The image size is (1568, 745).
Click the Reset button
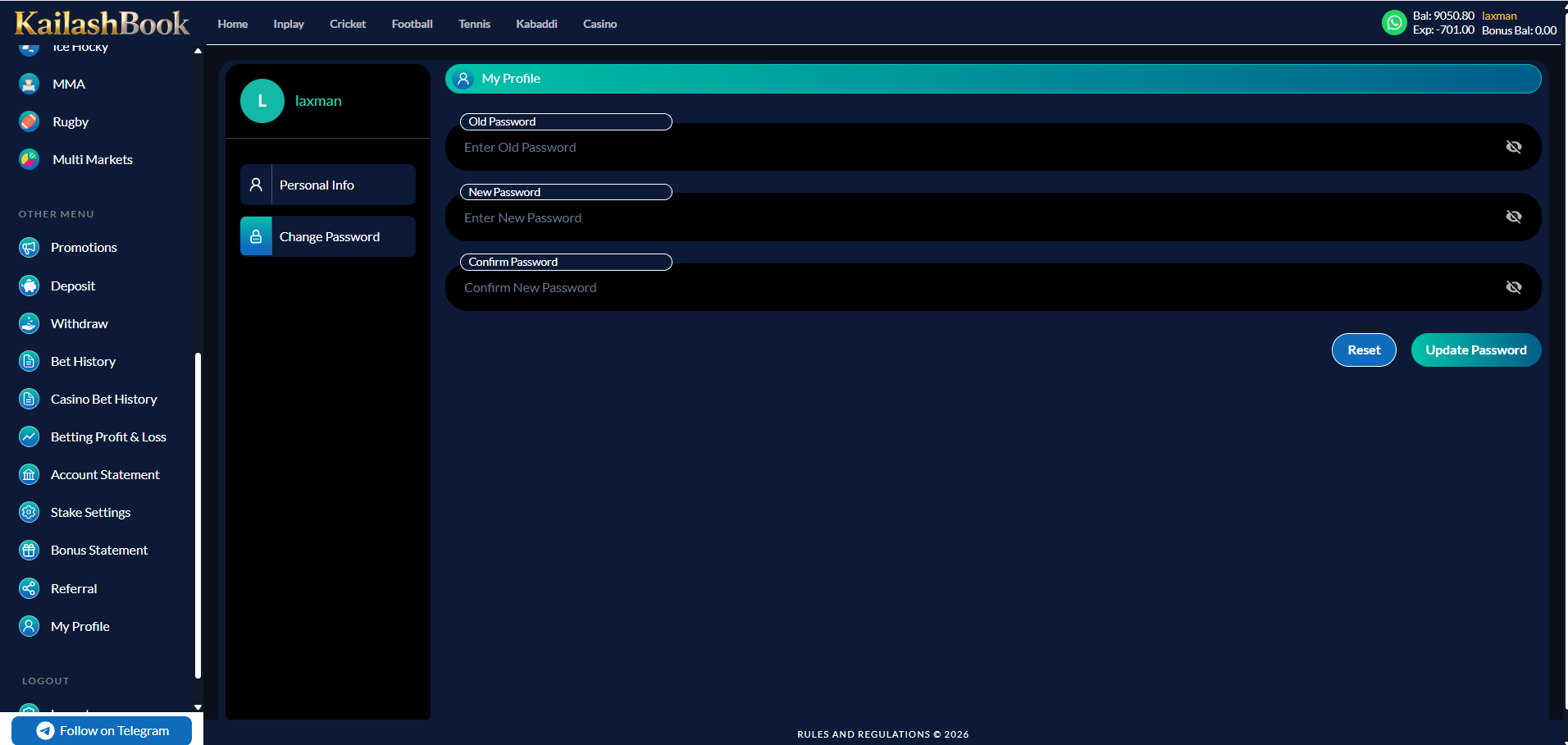[x=1364, y=350]
